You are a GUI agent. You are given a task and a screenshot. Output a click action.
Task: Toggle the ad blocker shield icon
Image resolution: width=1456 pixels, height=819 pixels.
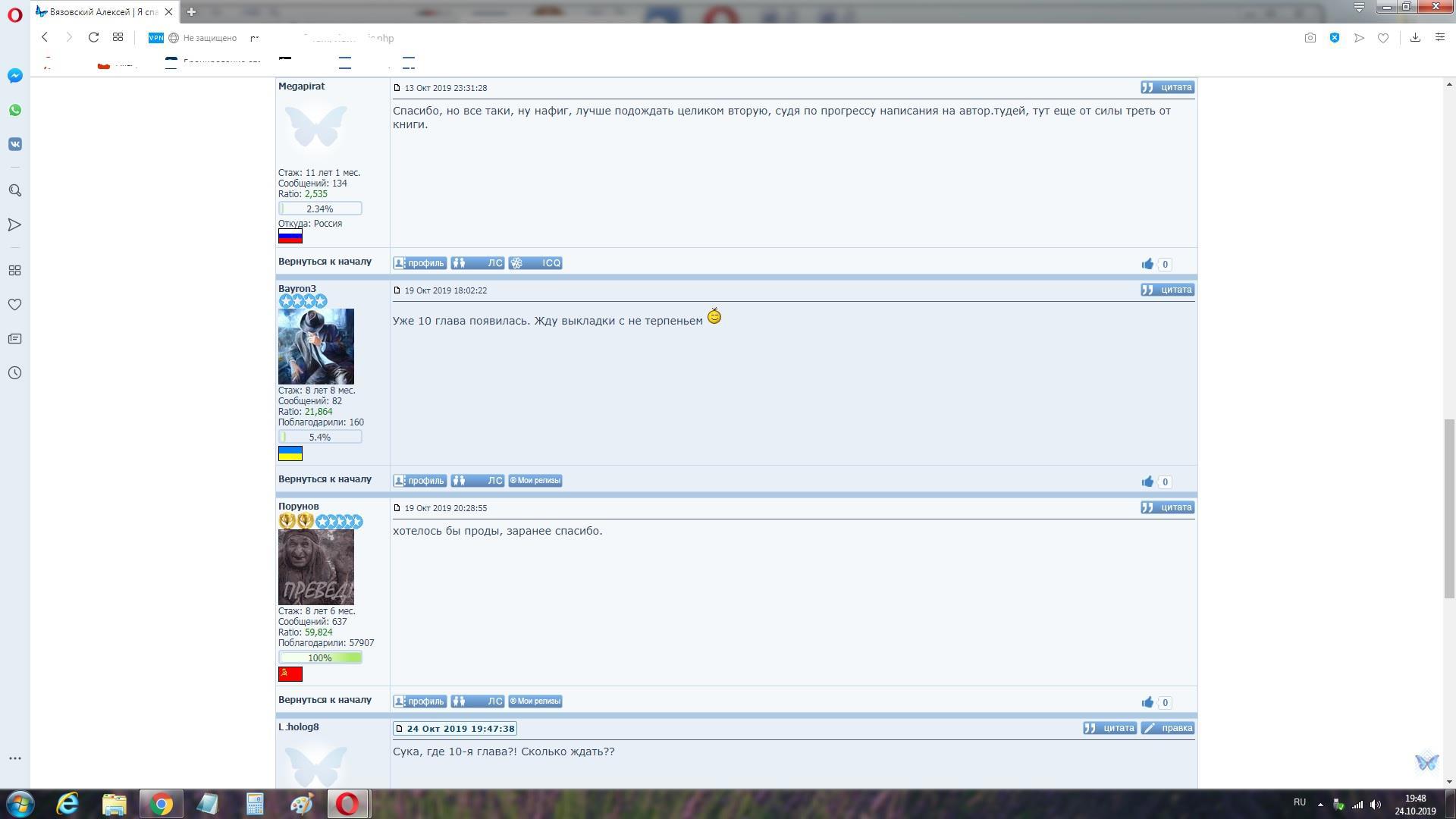[1335, 38]
